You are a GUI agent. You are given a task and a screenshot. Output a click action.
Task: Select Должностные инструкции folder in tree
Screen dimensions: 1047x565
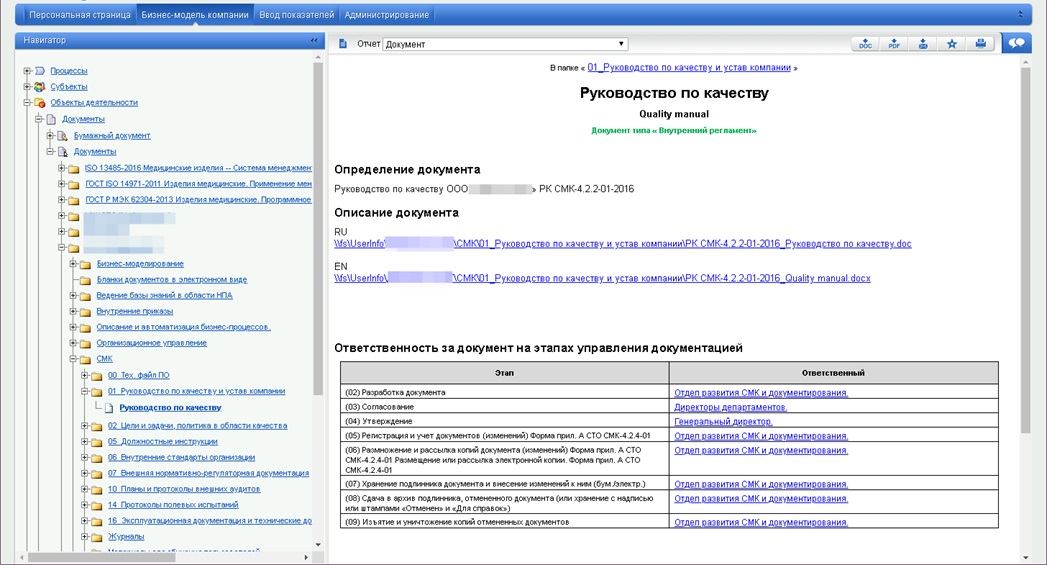(162, 441)
